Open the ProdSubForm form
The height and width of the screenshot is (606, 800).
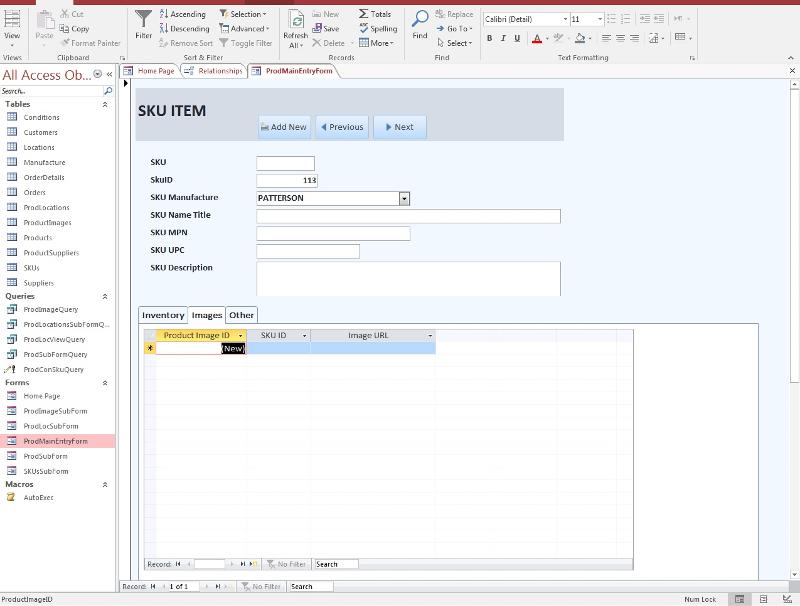pyautogui.click(x=45, y=456)
